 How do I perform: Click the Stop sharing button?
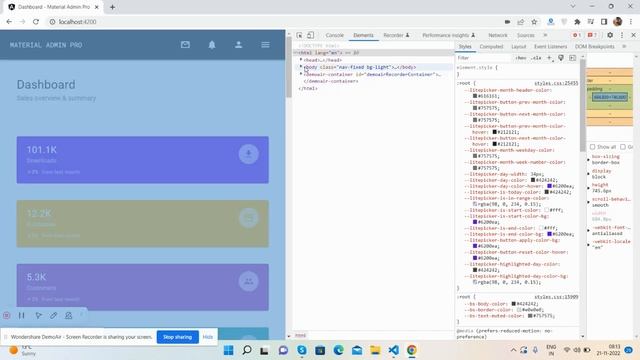click(177, 337)
